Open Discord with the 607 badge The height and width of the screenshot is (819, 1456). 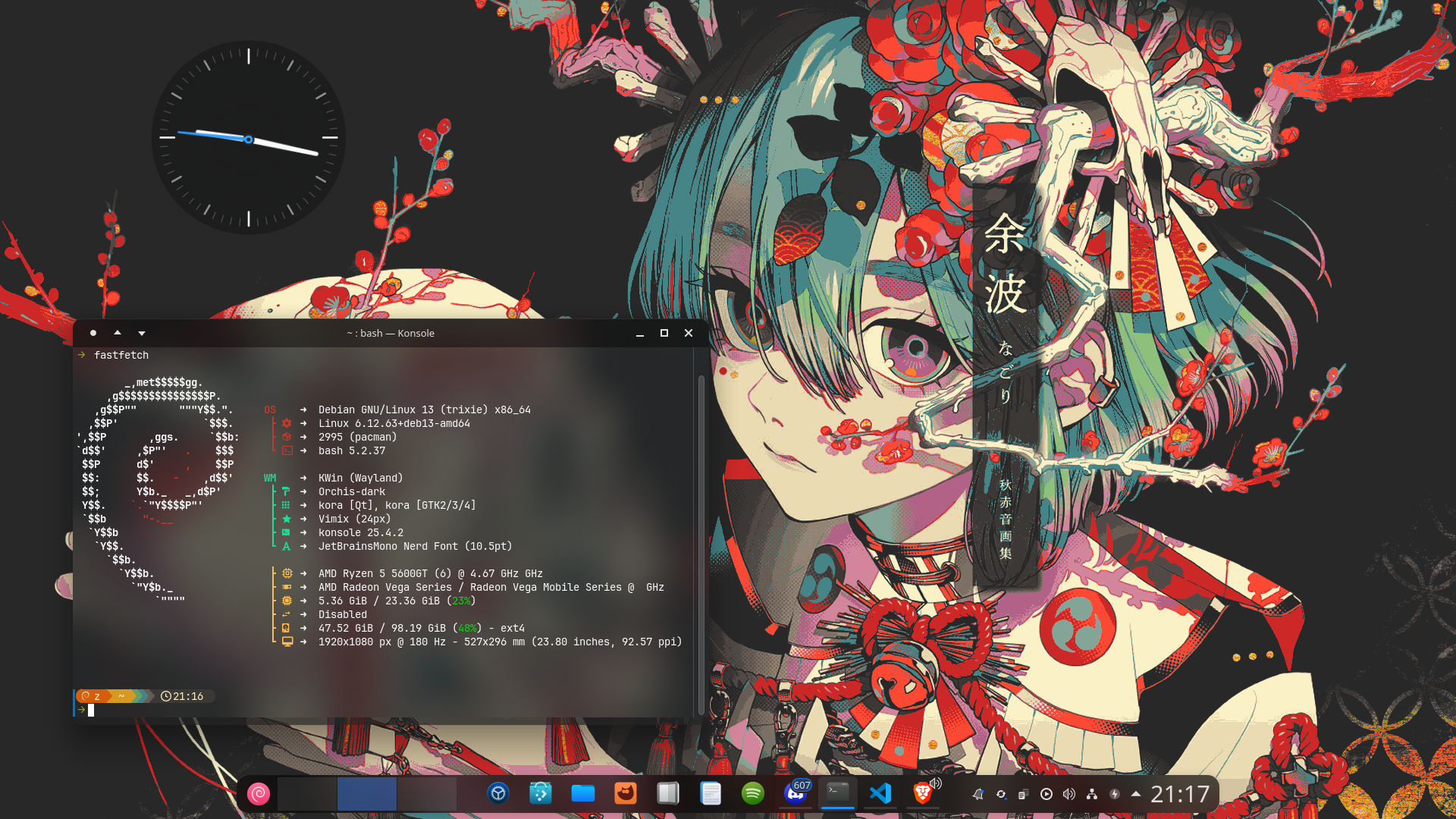click(795, 793)
